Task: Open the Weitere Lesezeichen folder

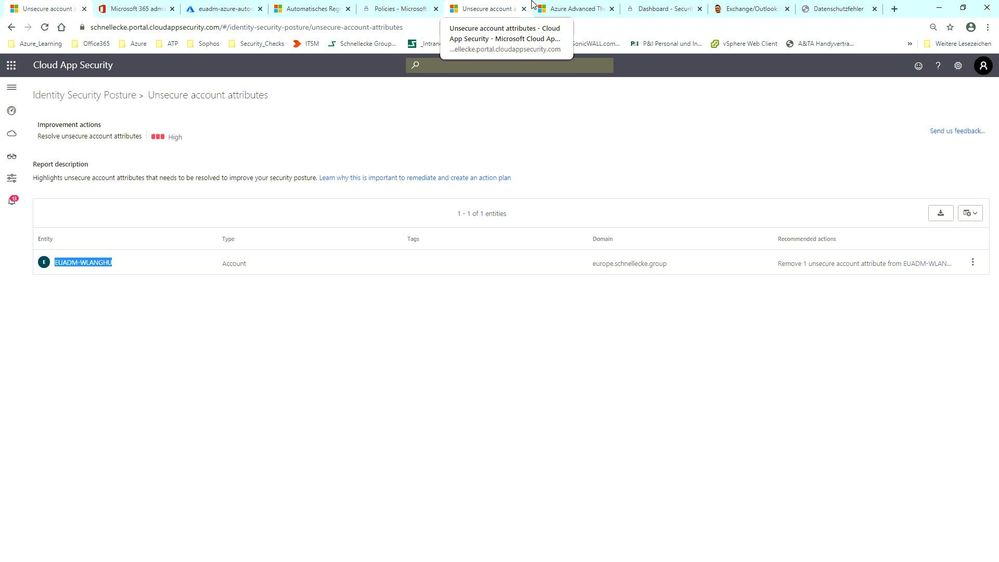Action: [957, 44]
